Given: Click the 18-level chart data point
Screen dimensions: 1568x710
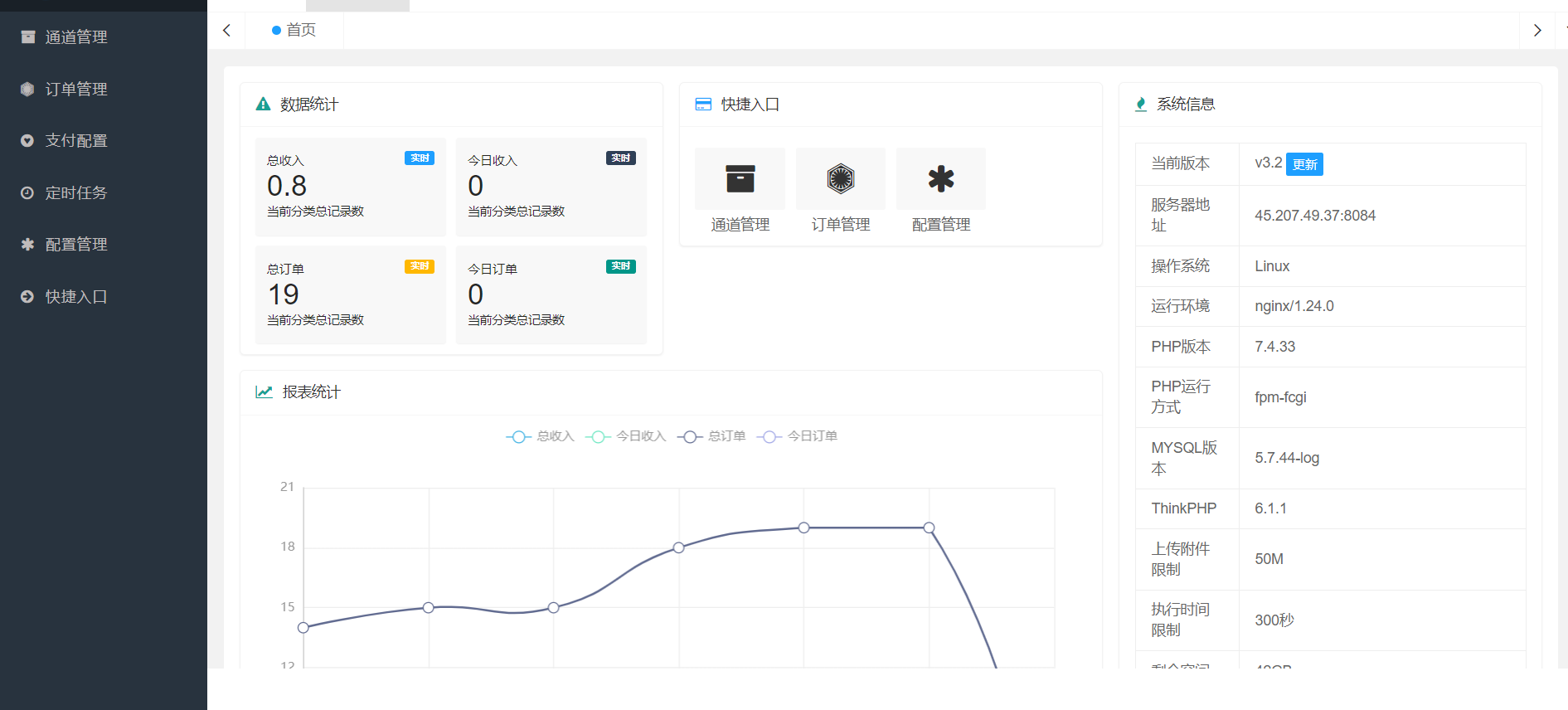Looking at the screenshot, I should coord(679,547).
